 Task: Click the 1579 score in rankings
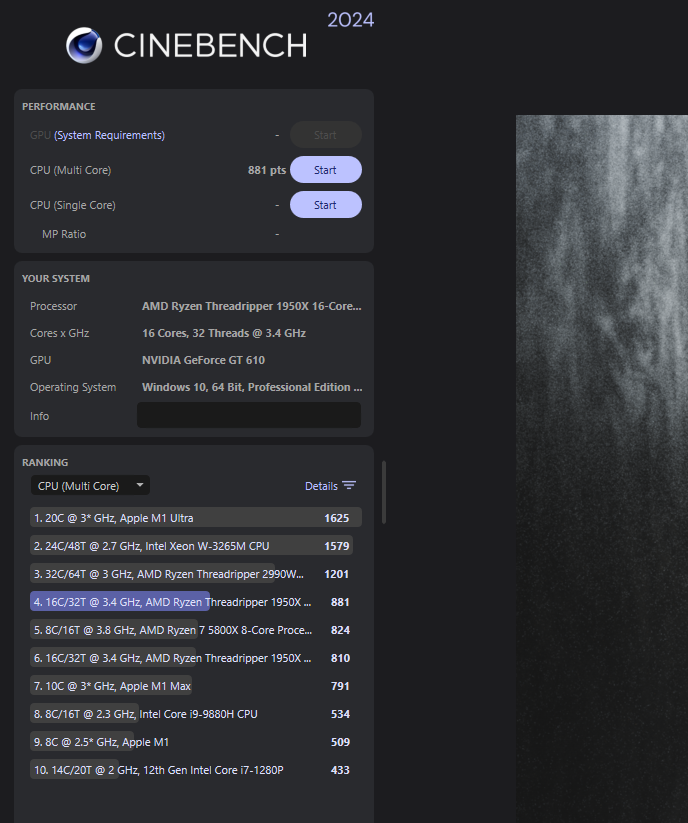[336, 546]
